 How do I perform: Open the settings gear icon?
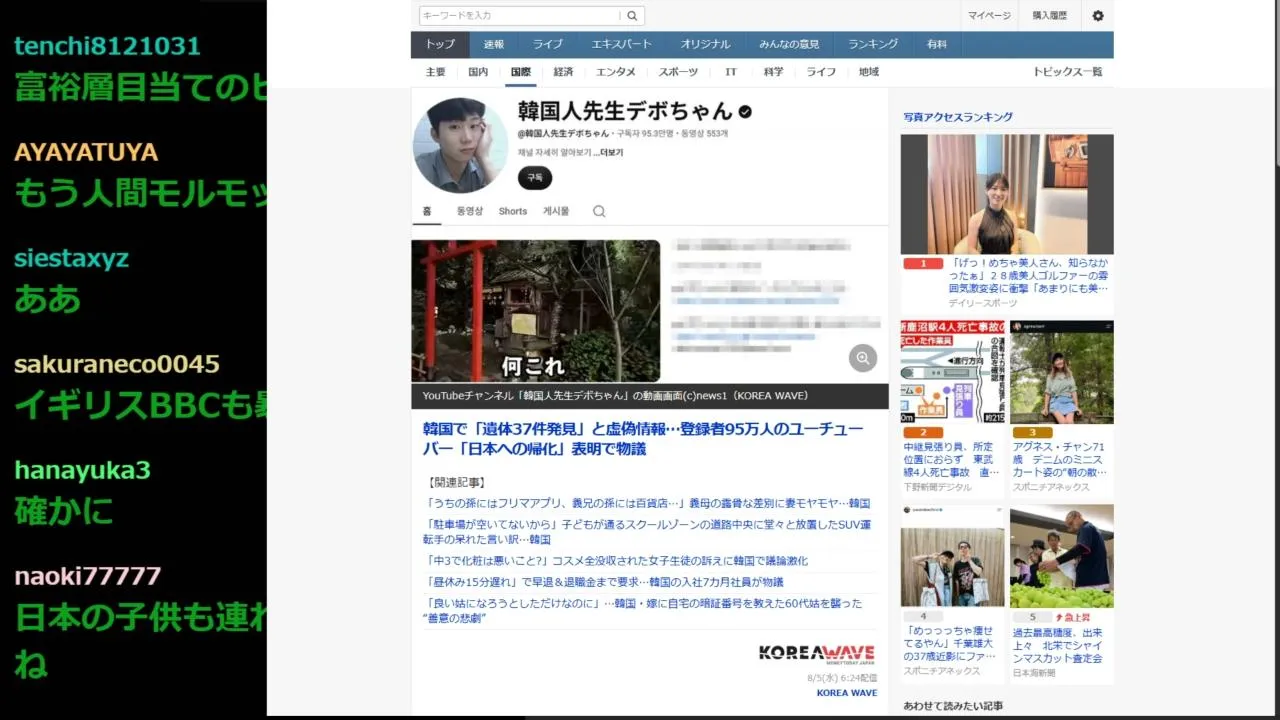(x=1098, y=16)
